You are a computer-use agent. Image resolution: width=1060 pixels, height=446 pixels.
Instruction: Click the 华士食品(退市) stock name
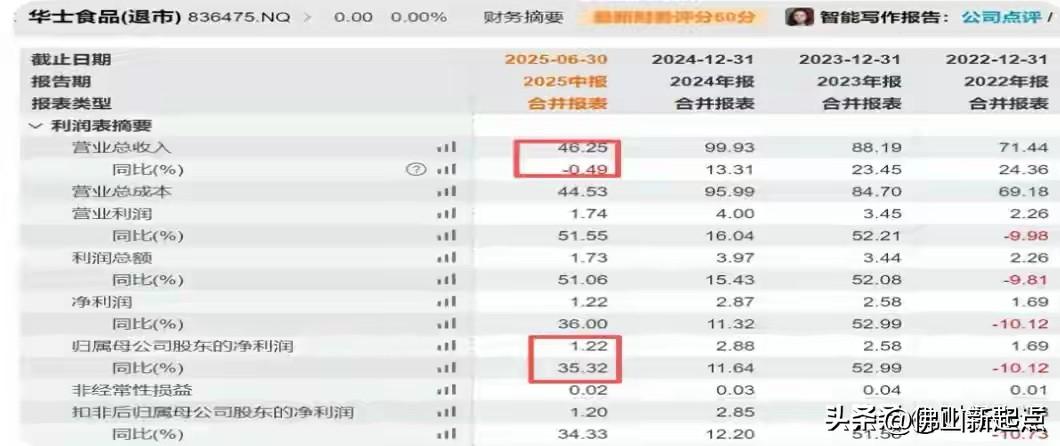[104, 17]
